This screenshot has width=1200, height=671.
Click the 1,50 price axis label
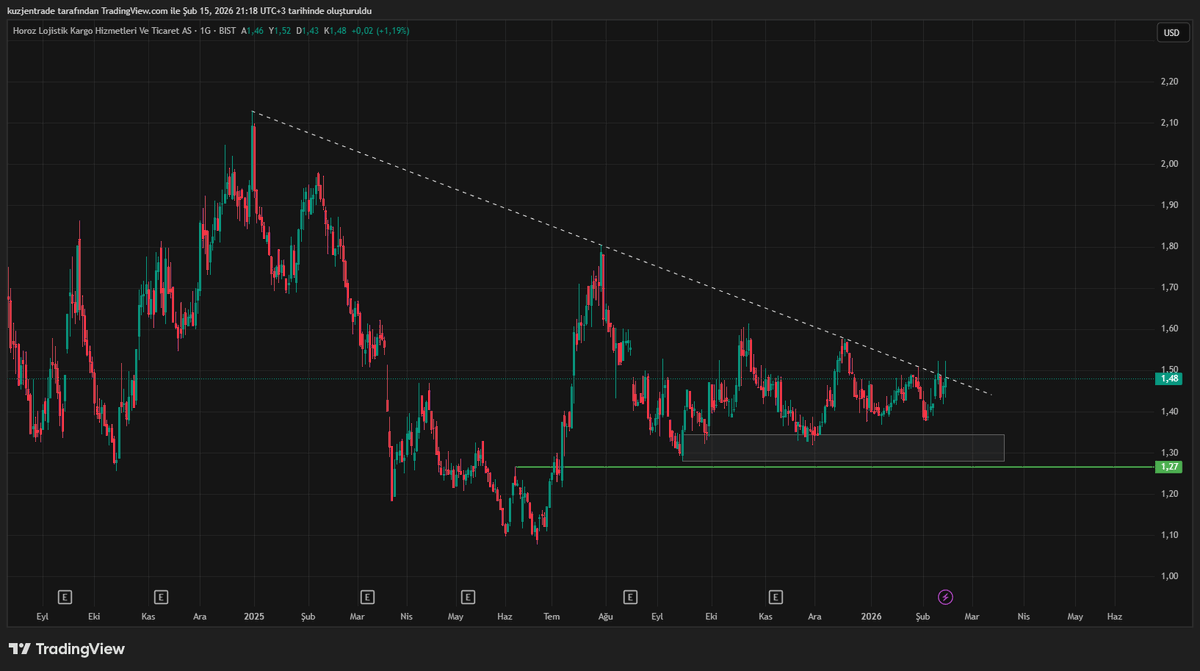(1169, 370)
